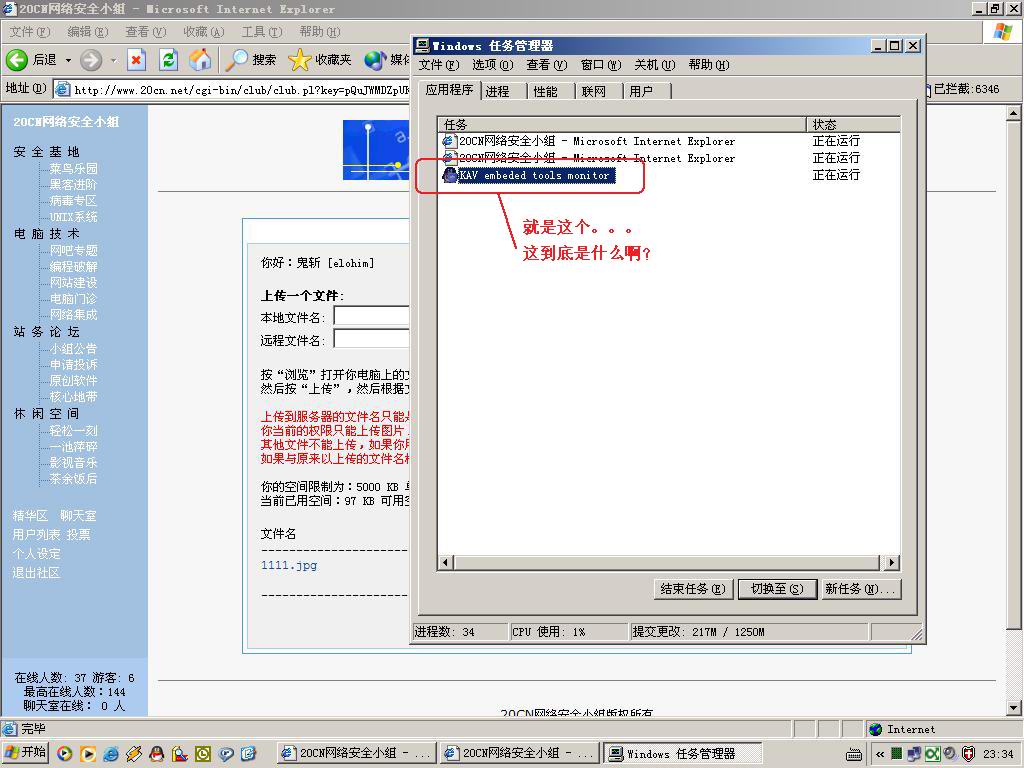Open the 1111.jpg file link
The width and height of the screenshot is (1024, 768).
click(289, 565)
